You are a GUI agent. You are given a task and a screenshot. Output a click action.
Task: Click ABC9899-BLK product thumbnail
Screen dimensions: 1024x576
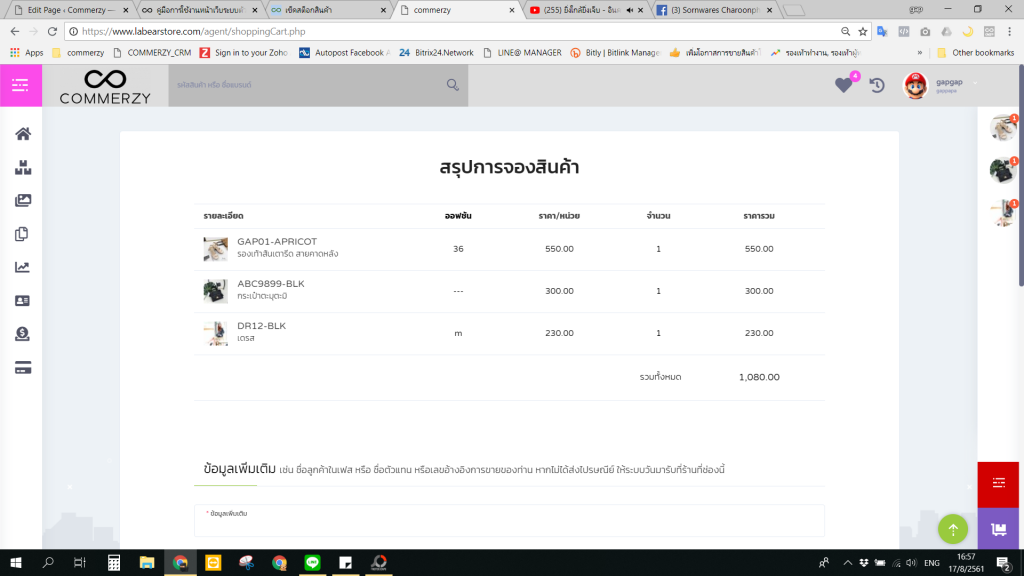[x=216, y=291]
